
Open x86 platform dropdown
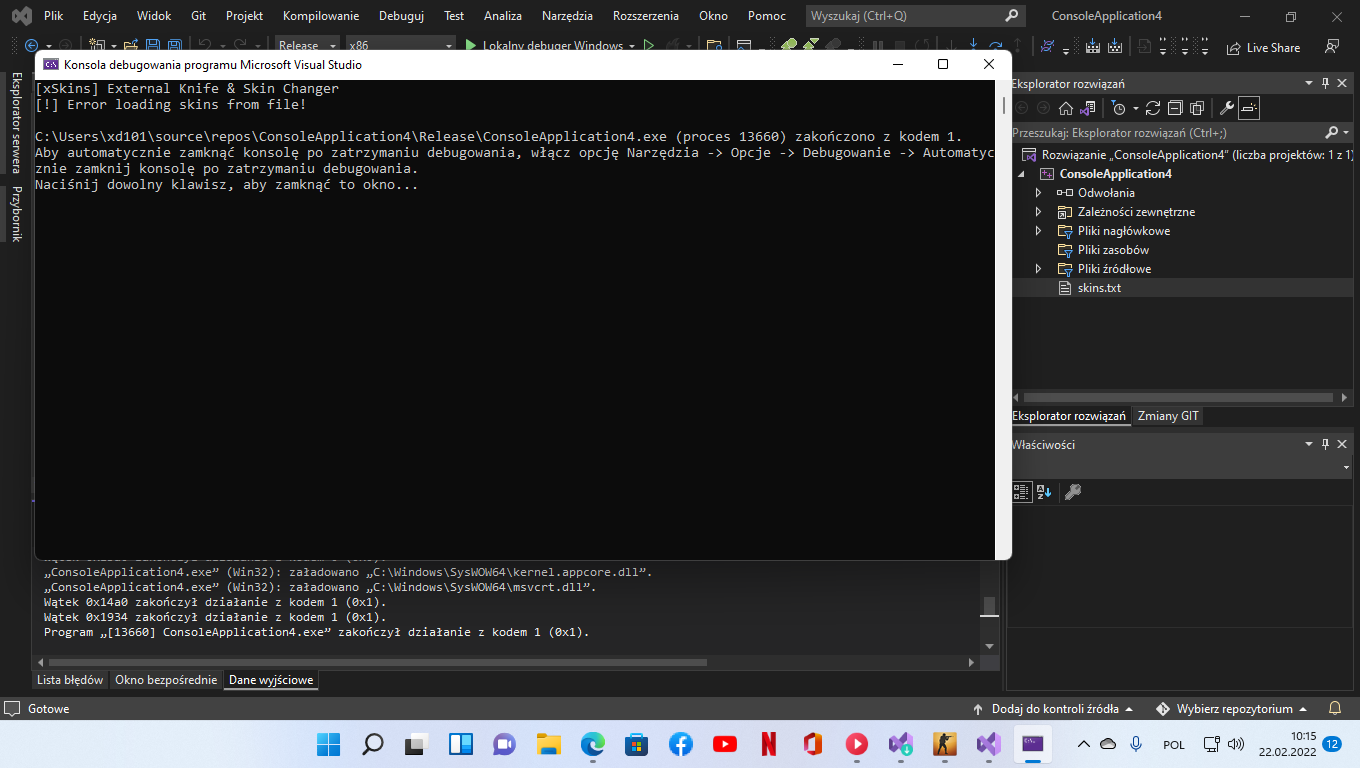(x=399, y=46)
